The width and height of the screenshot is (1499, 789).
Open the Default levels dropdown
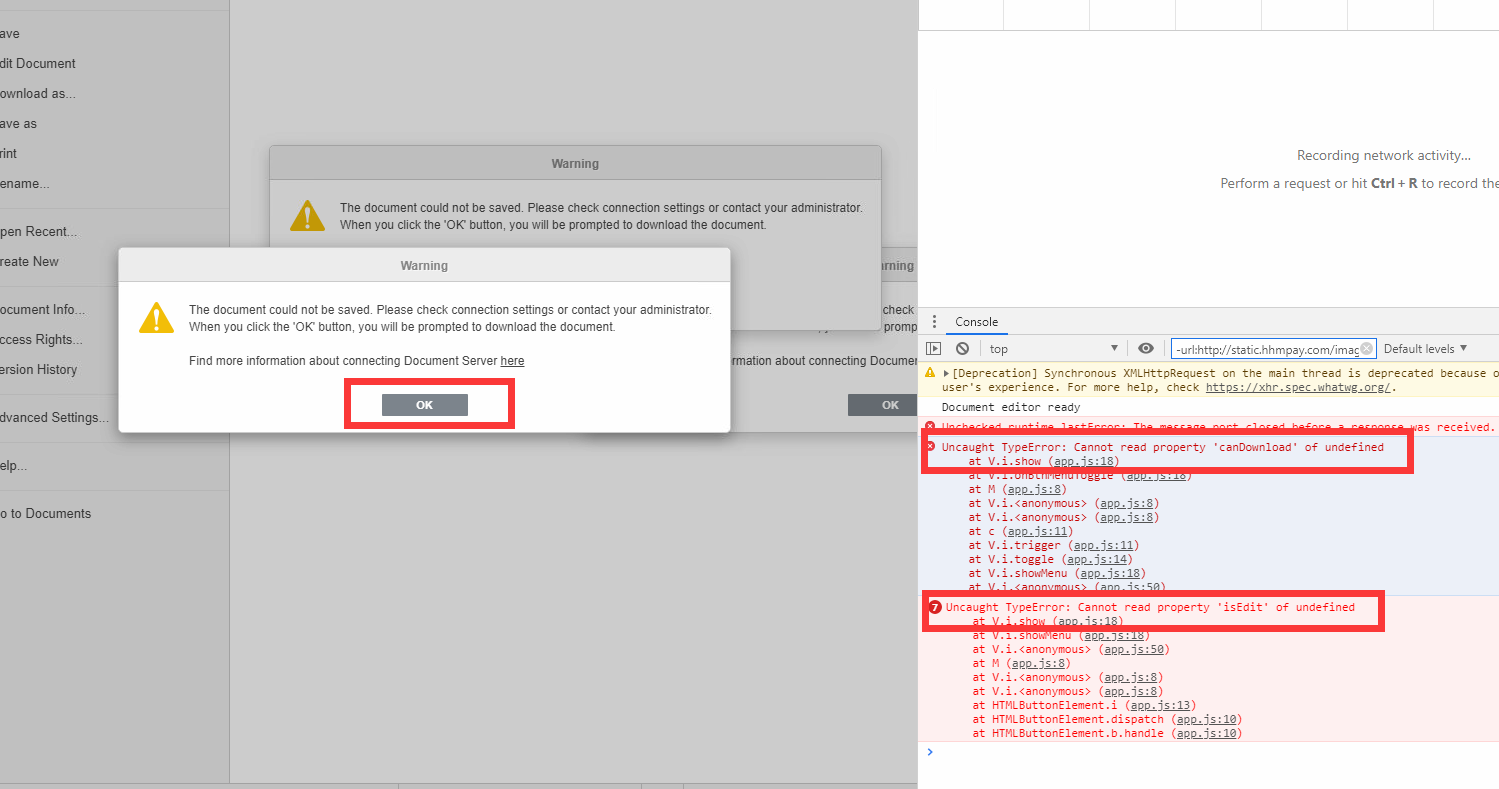coord(1425,348)
